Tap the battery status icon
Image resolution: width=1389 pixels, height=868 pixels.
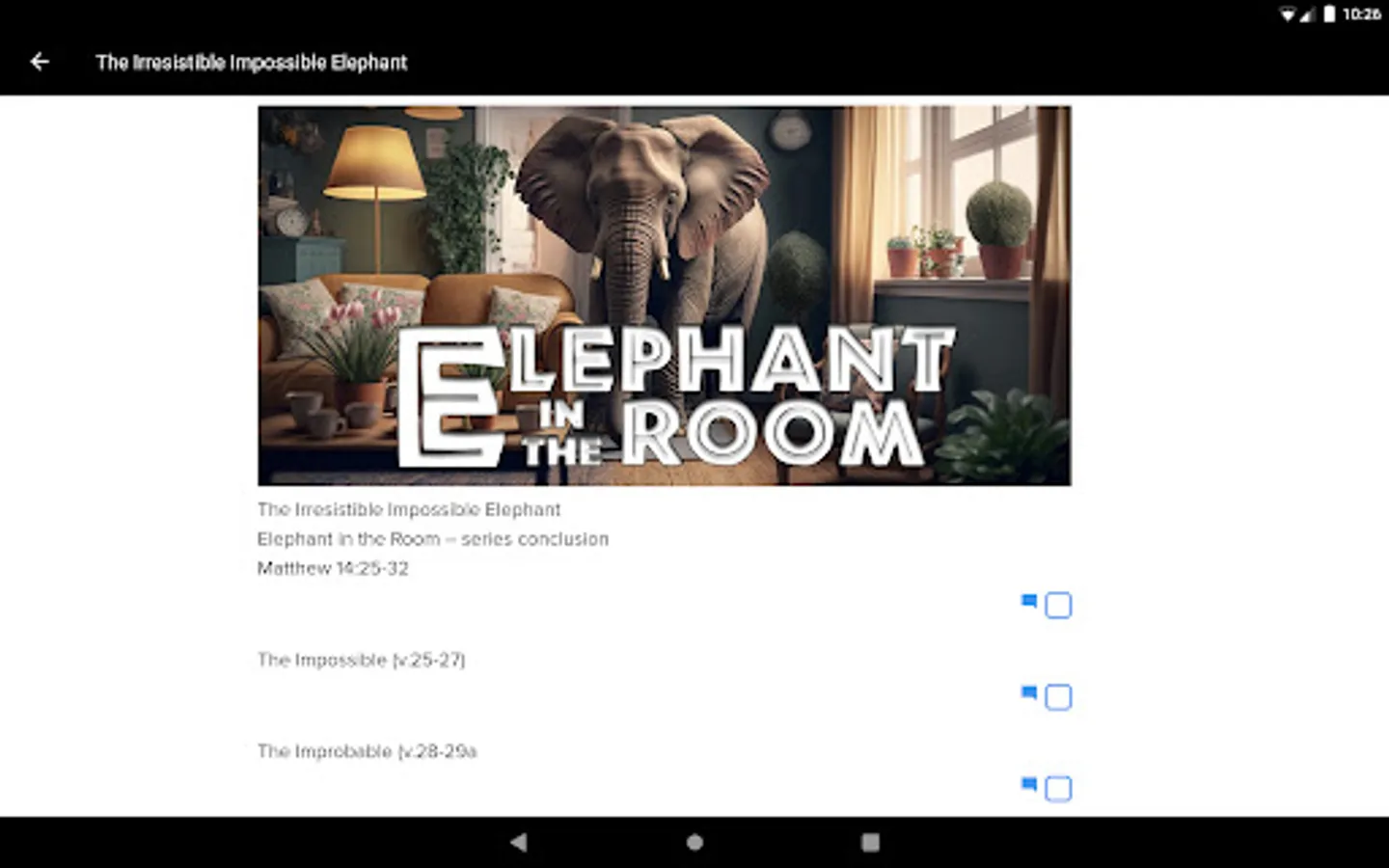pyautogui.click(x=1329, y=14)
